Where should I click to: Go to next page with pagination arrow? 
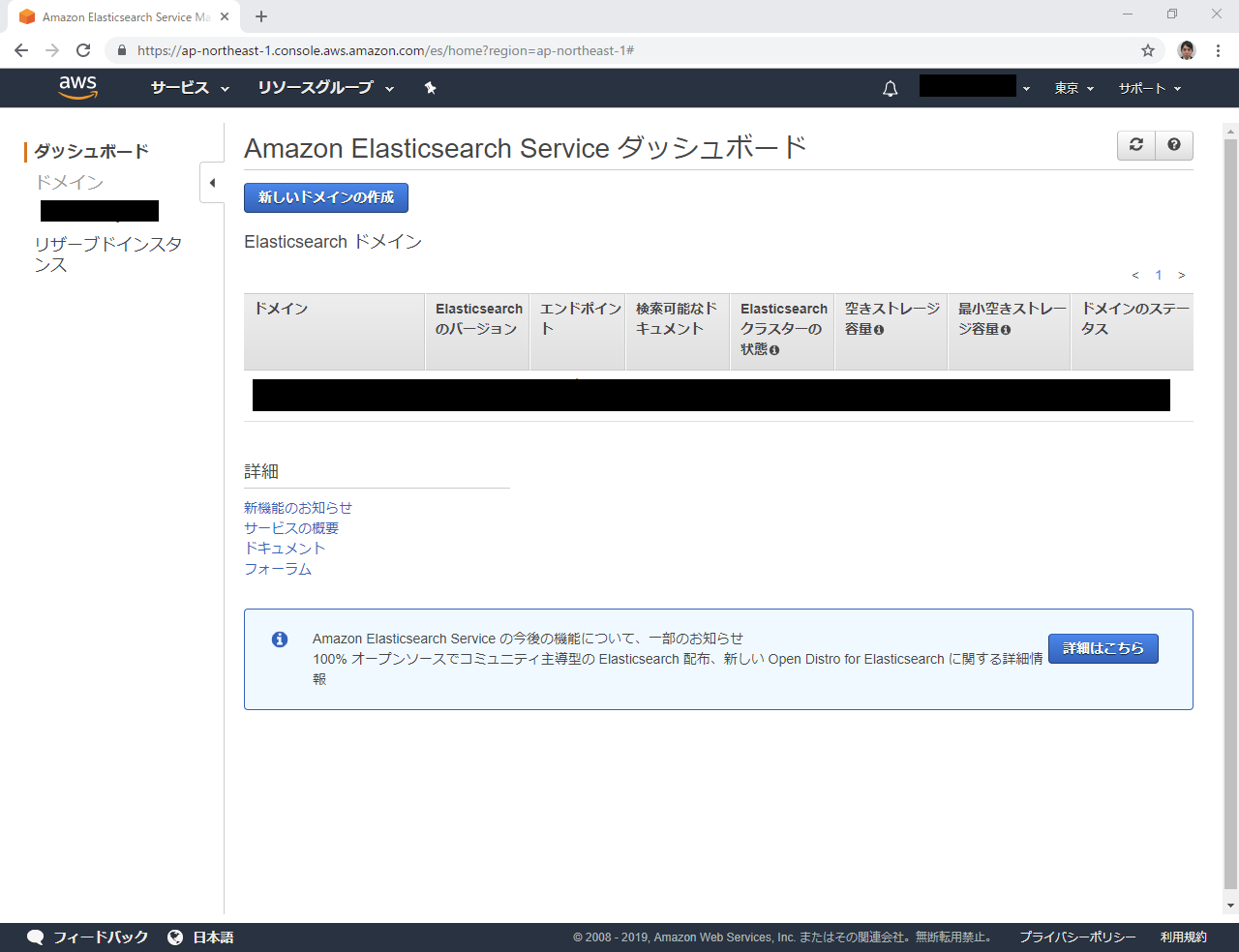(1182, 276)
